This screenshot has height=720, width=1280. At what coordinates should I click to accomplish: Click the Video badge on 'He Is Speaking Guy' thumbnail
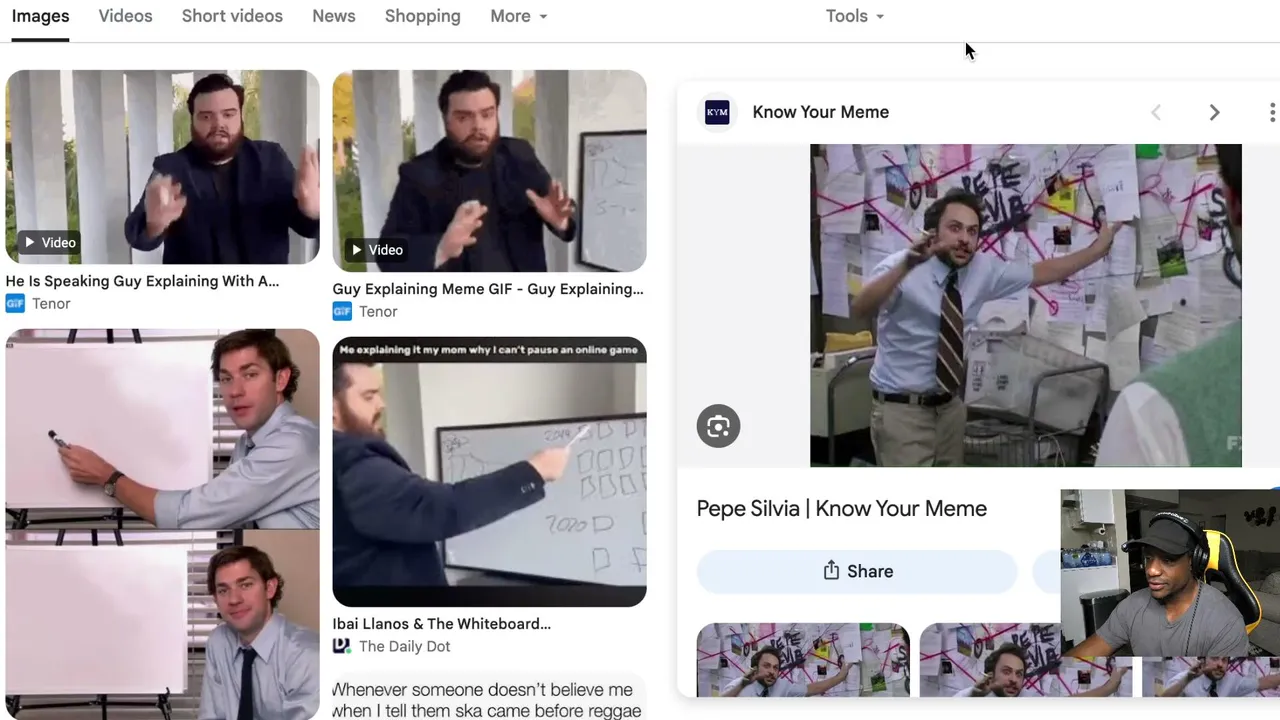(x=50, y=243)
